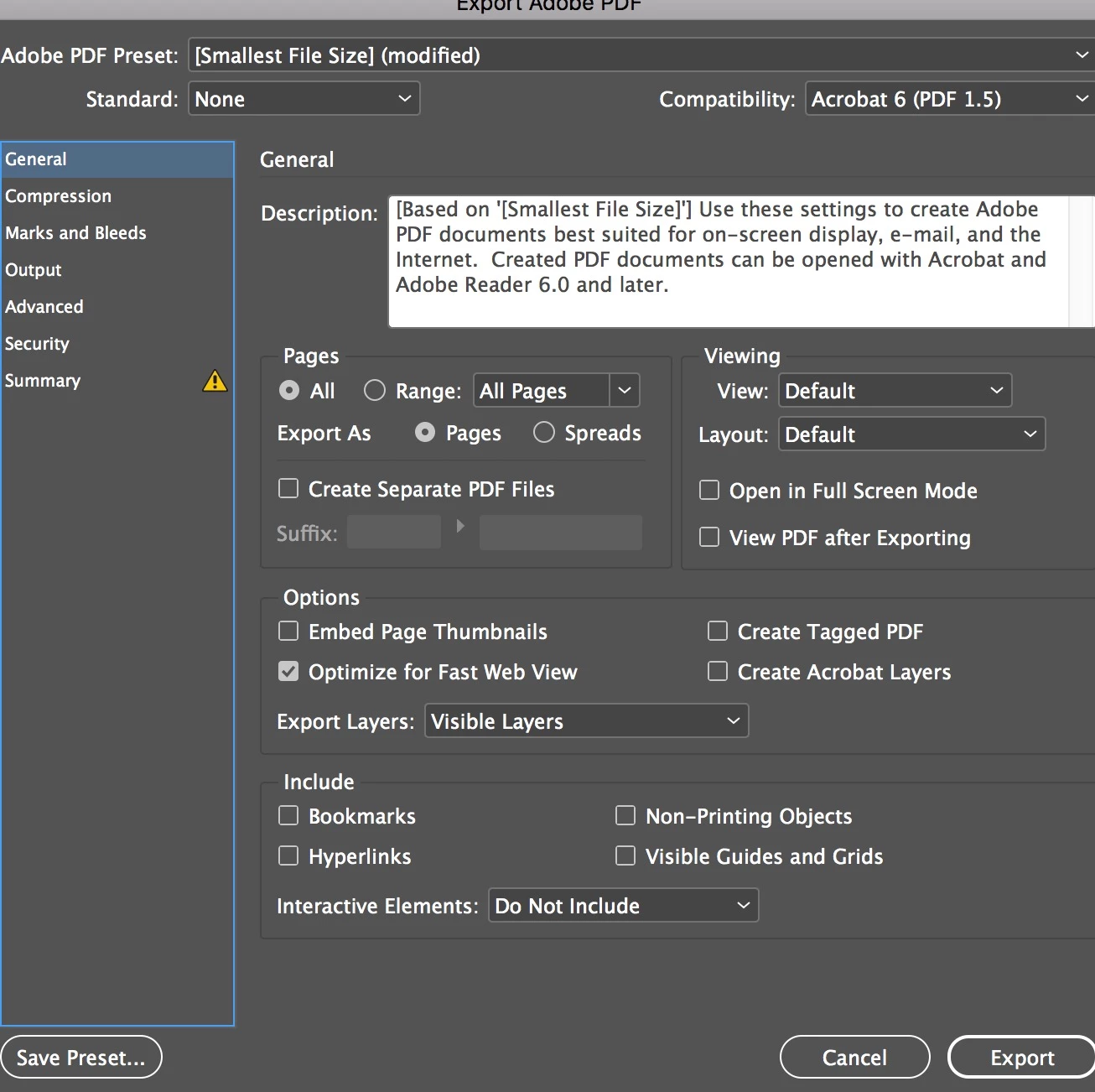Select the Range radio button

point(375,391)
